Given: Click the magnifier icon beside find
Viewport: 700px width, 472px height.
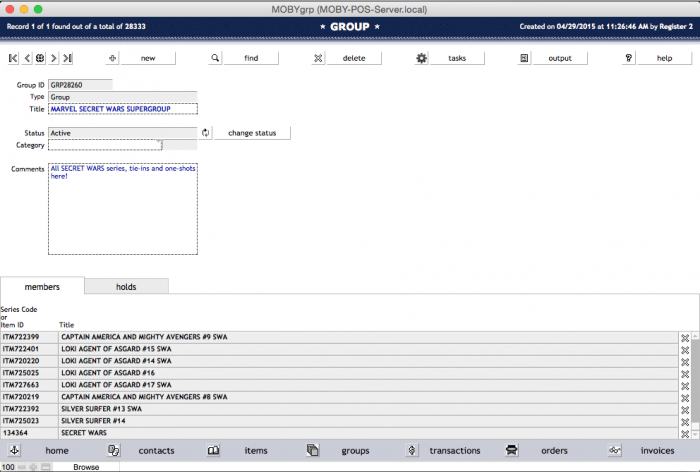Looking at the screenshot, I should (215, 58).
